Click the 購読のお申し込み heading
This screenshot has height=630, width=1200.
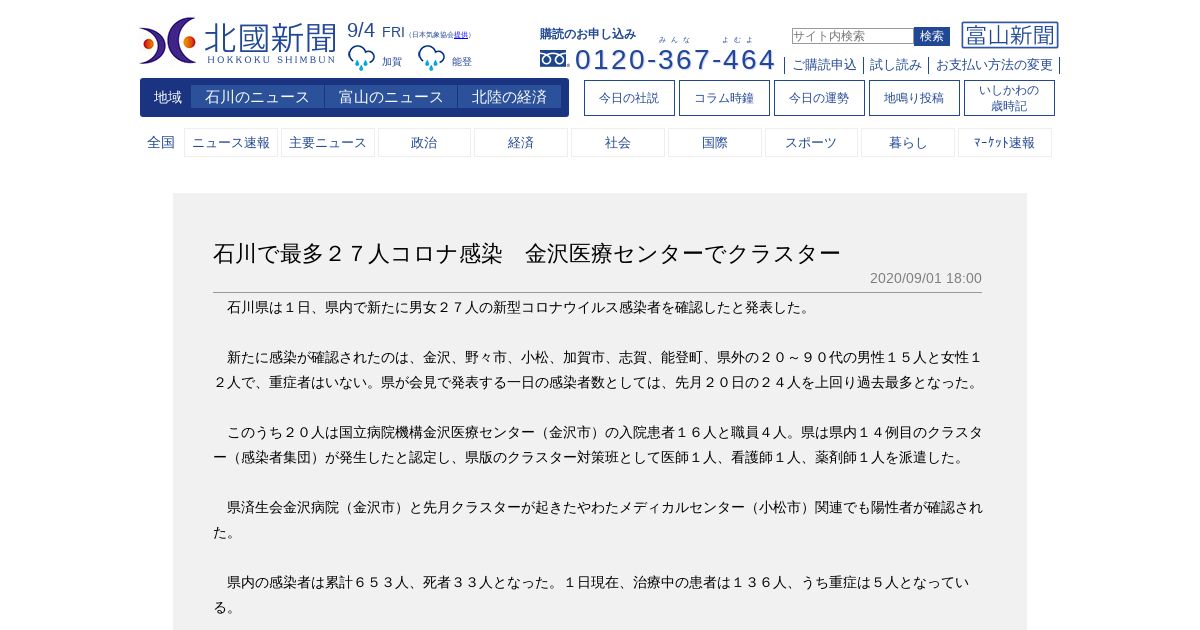[588, 34]
